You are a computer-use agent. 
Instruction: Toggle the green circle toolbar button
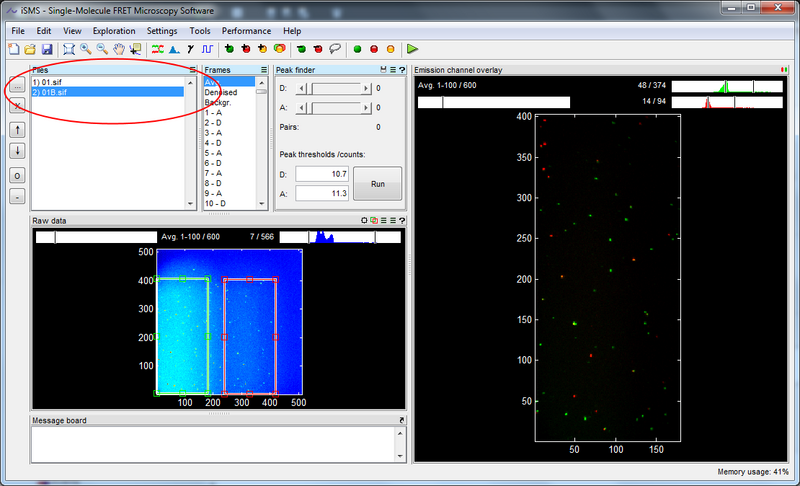[x=357, y=48]
